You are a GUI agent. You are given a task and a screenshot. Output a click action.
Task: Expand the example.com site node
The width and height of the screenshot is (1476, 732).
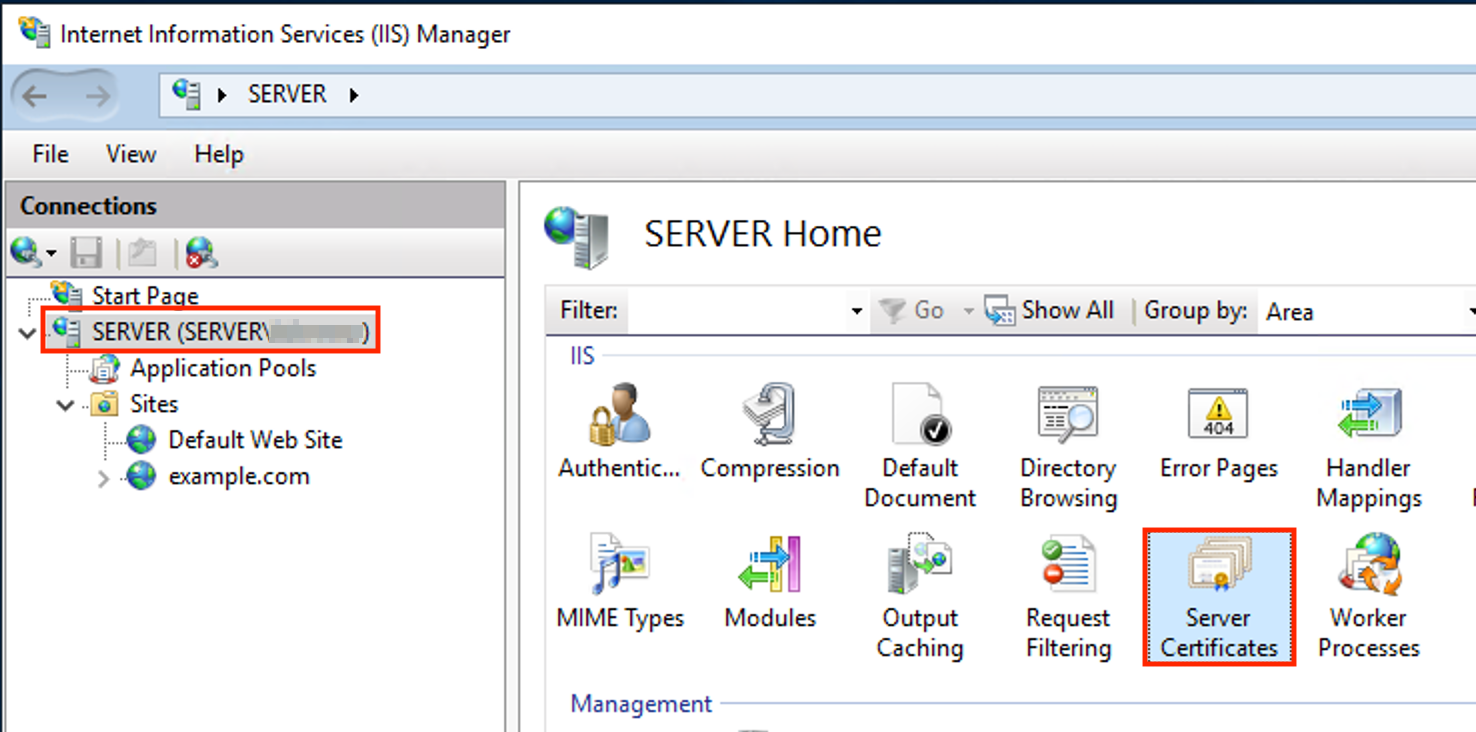point(104,478)
